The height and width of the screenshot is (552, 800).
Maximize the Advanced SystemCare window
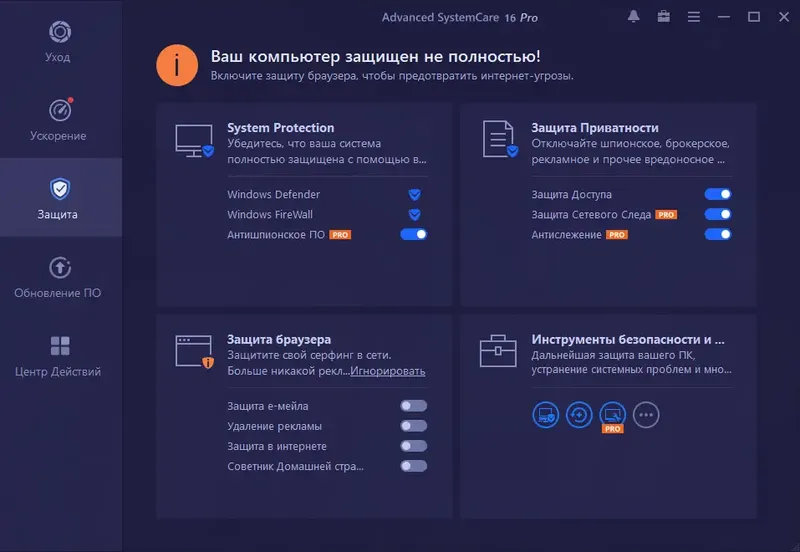[x=754, y=17]
